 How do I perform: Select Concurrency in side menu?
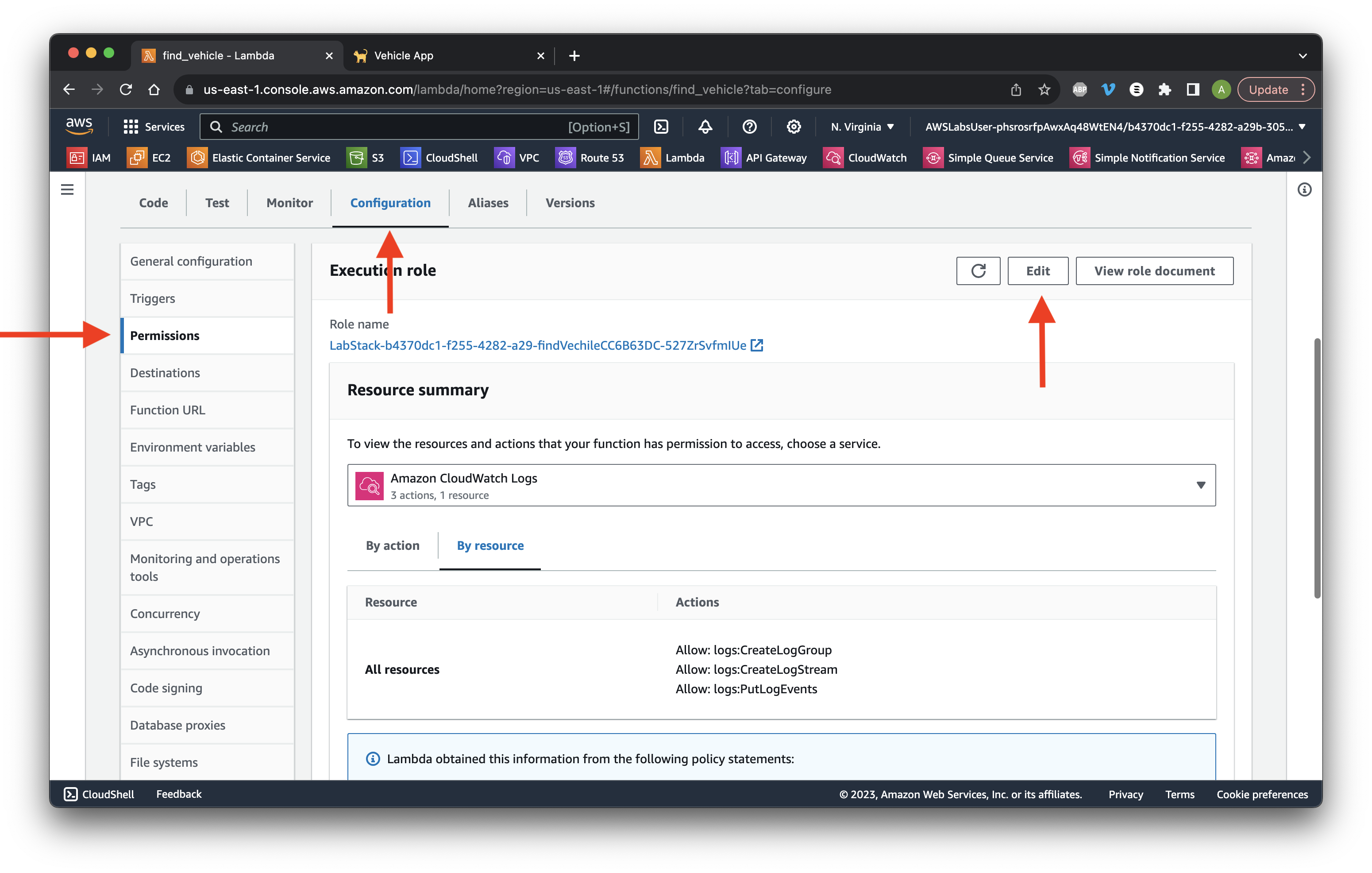coord(208,614)
